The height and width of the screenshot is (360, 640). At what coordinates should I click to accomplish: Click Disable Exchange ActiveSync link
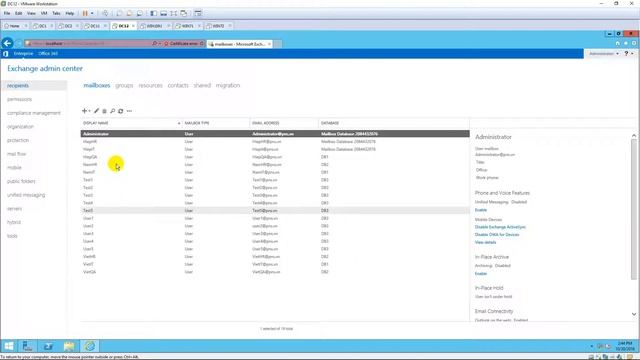click(x=500, y=227)
